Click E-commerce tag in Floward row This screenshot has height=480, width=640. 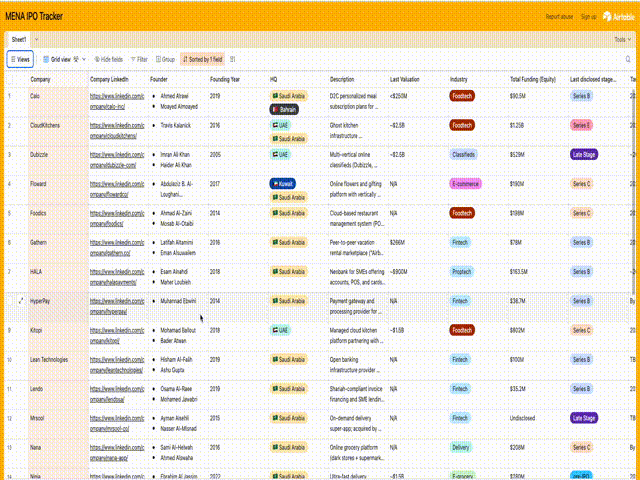465,184
